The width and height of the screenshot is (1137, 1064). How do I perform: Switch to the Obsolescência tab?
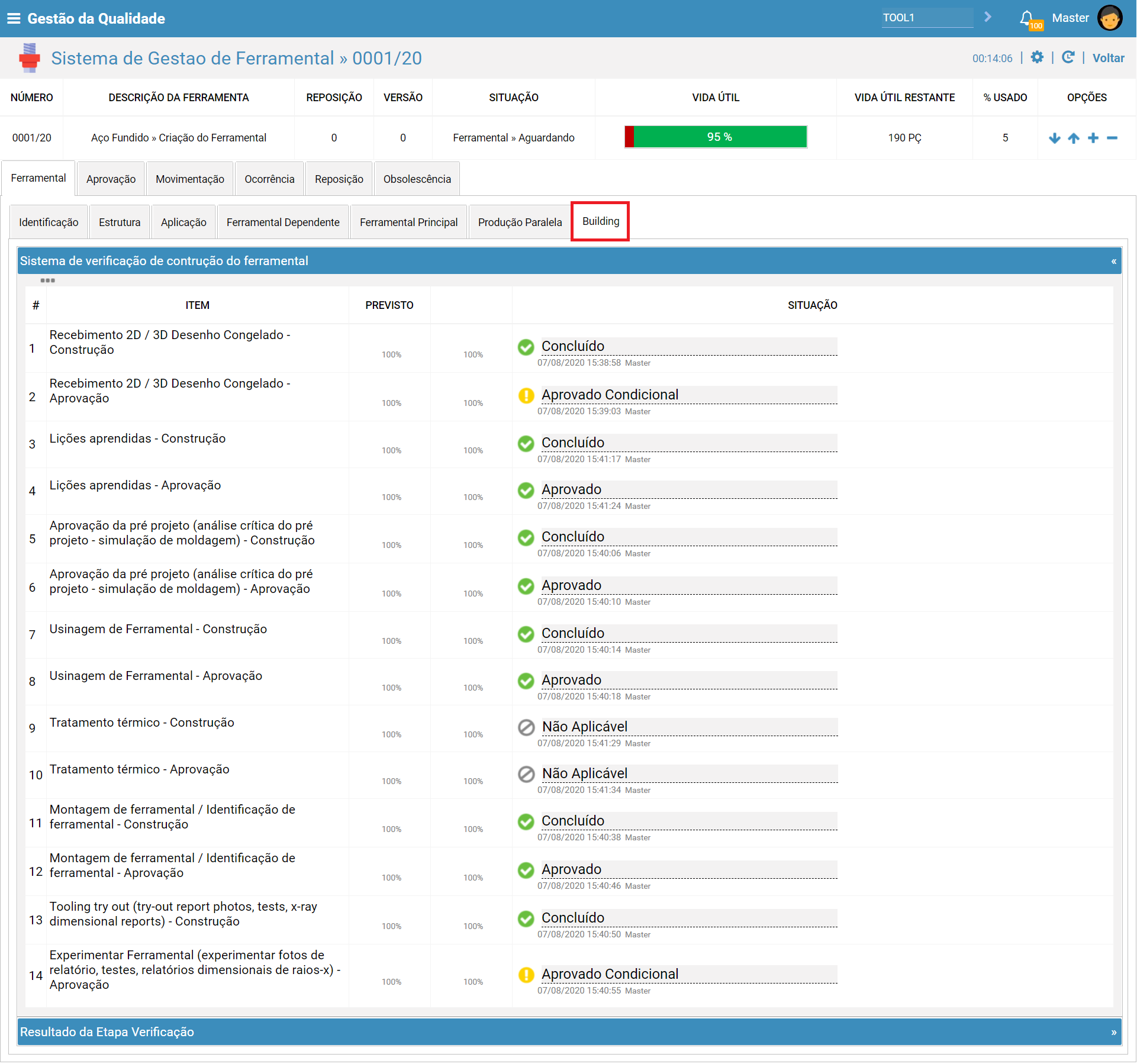[x=417, y=179]
